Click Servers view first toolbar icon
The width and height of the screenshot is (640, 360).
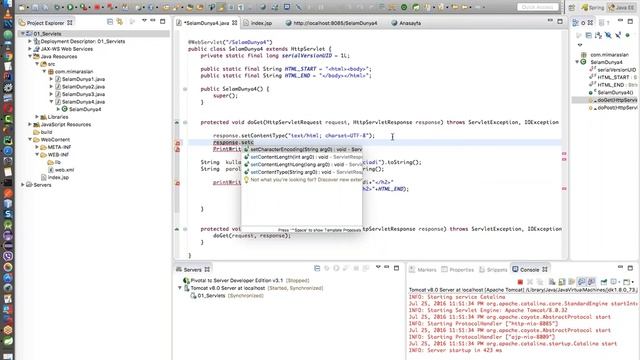[x=317, y=268]
